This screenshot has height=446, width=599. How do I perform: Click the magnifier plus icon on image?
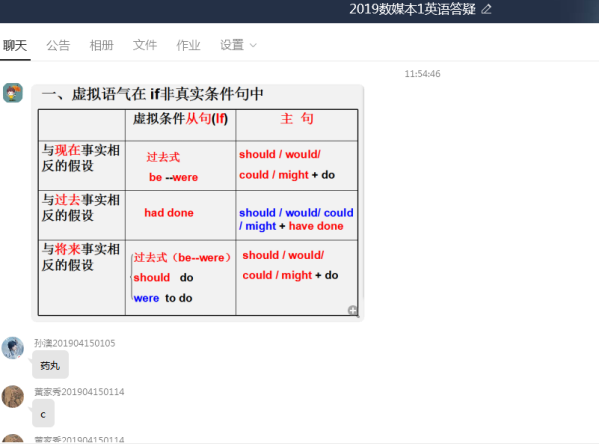[x=353, y=310]
